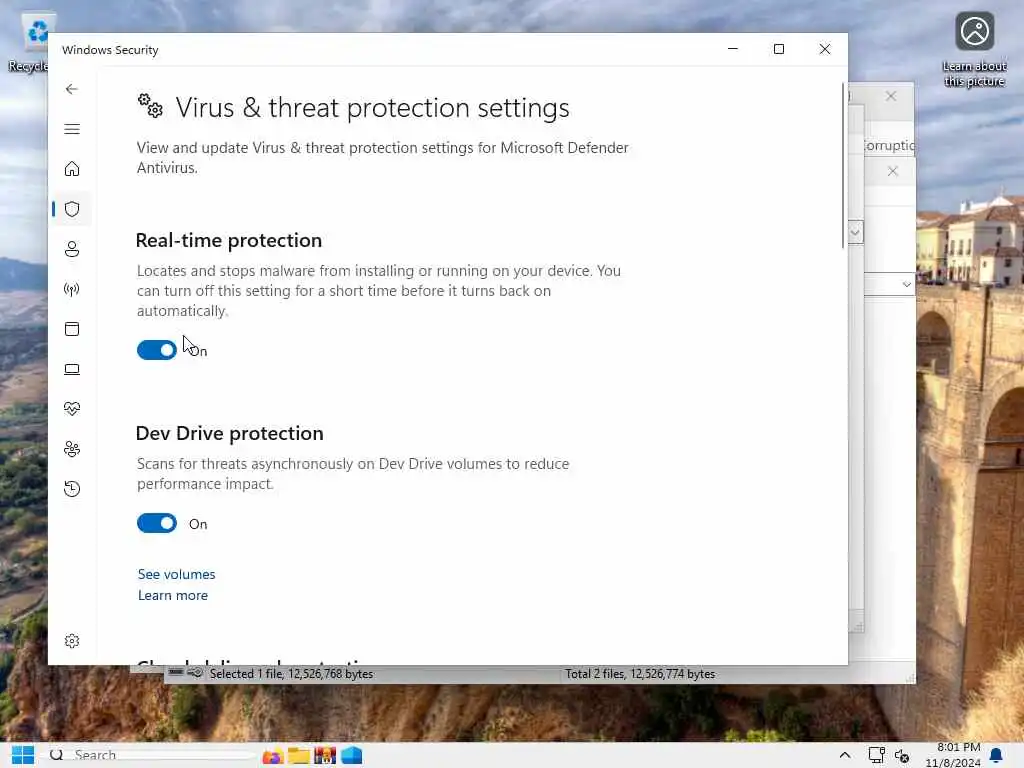This screenshot has height=768, width=1024.
Task: Click the Dev Drive protection heading
Action: (229, 433)
